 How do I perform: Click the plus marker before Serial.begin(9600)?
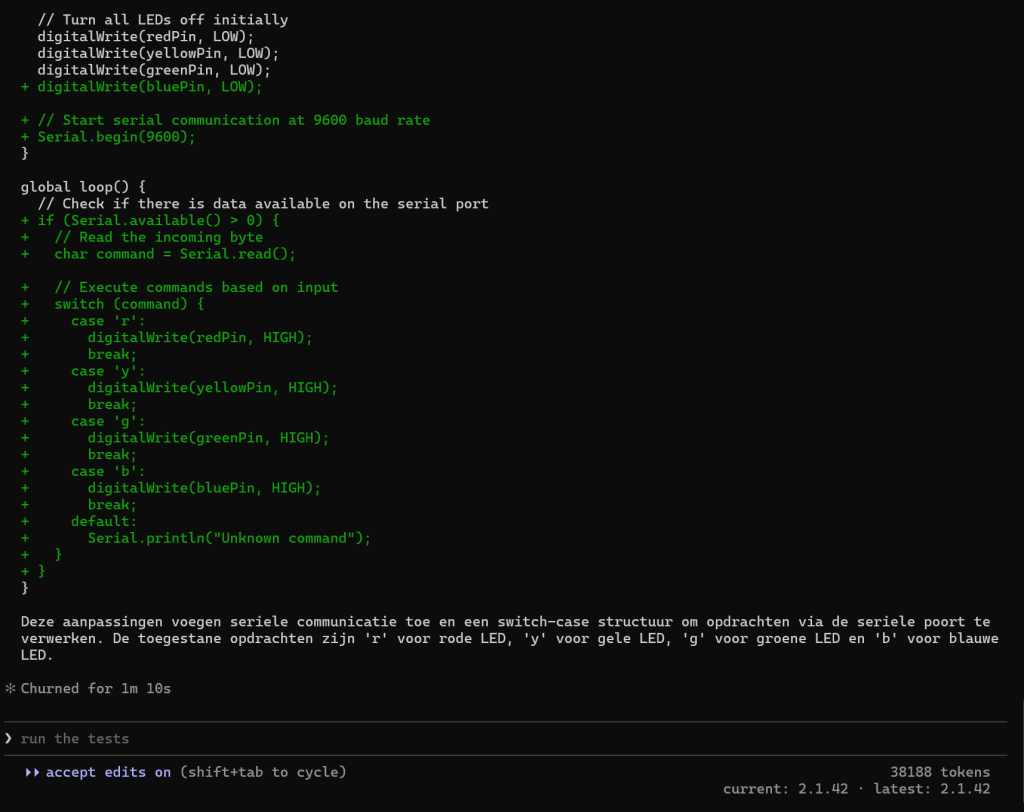coord(25,137)
